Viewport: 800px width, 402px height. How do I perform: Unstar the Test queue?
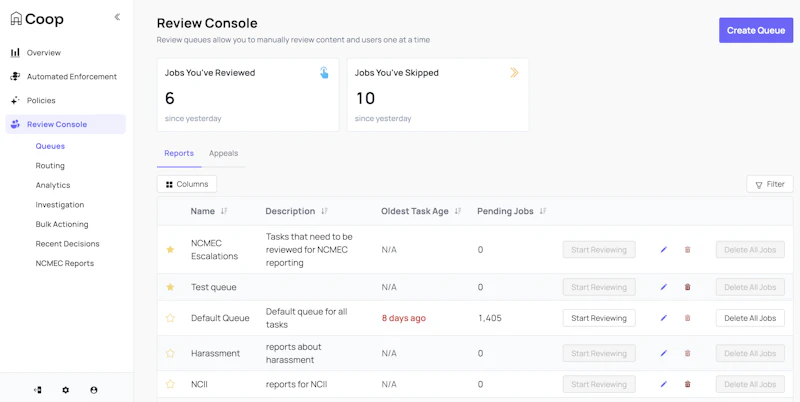point(170,287)
